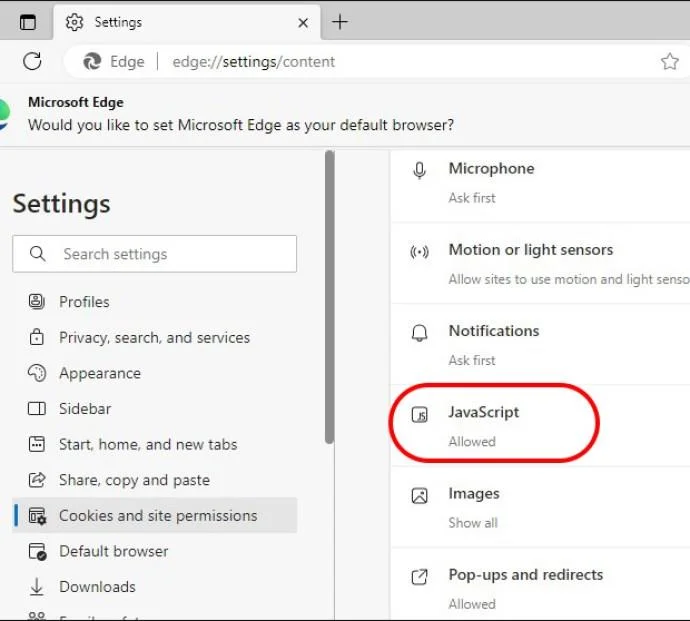The width and height of the screenshot is (690, 621).
Task: Select Cookies and site permissions
Action: (x=154, y=515)
